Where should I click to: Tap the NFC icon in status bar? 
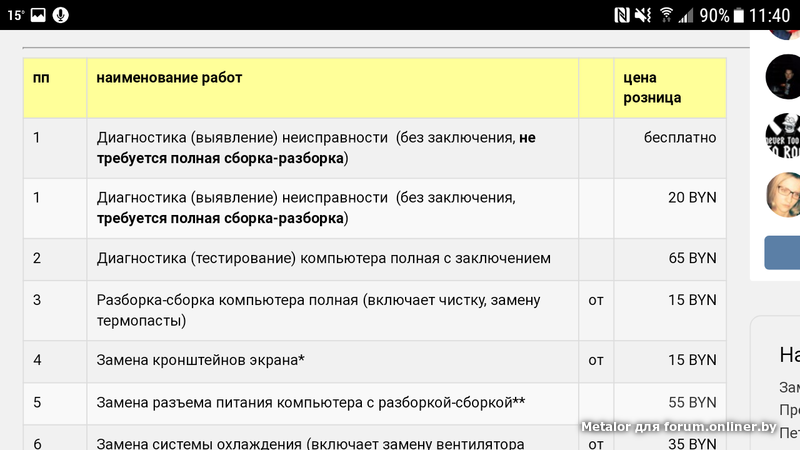coord(621,15)
